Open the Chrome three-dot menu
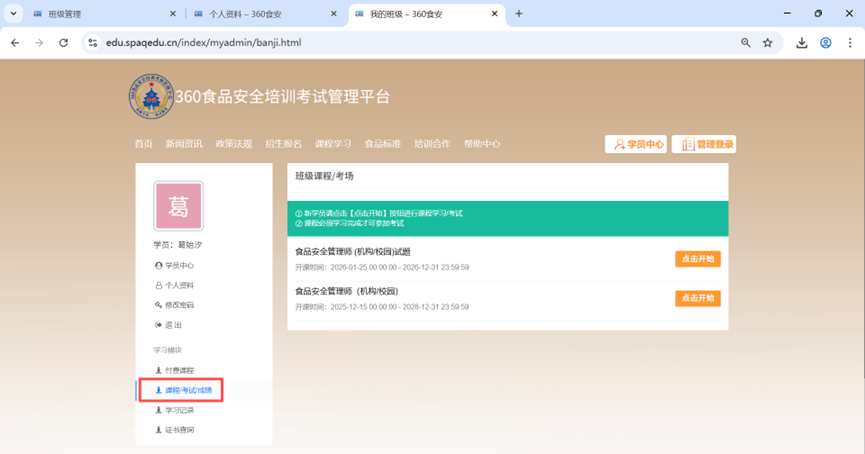 pyautogui.click(x=850, y=43)
